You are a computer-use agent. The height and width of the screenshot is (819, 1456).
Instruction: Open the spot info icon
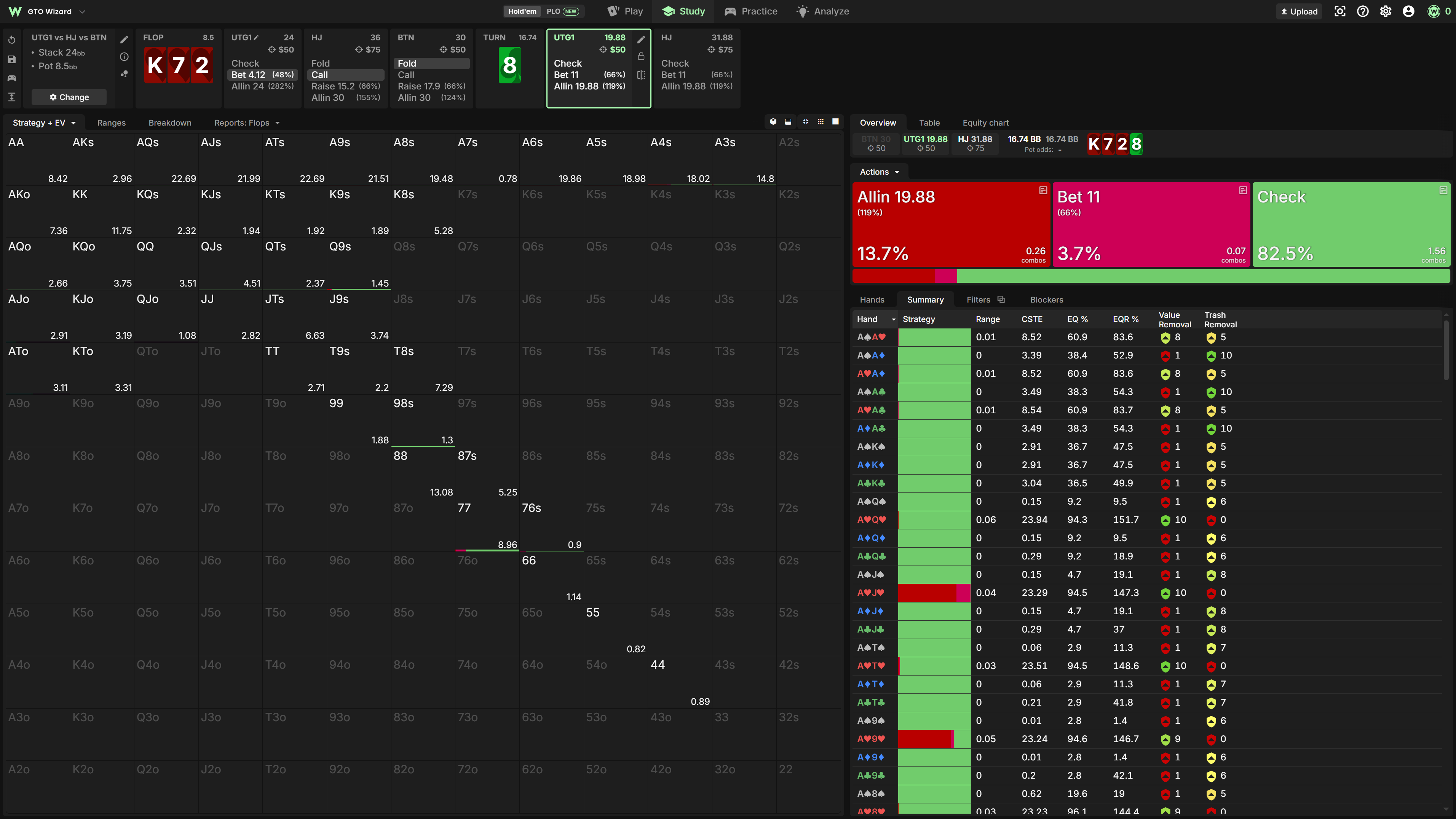point(125,56)
